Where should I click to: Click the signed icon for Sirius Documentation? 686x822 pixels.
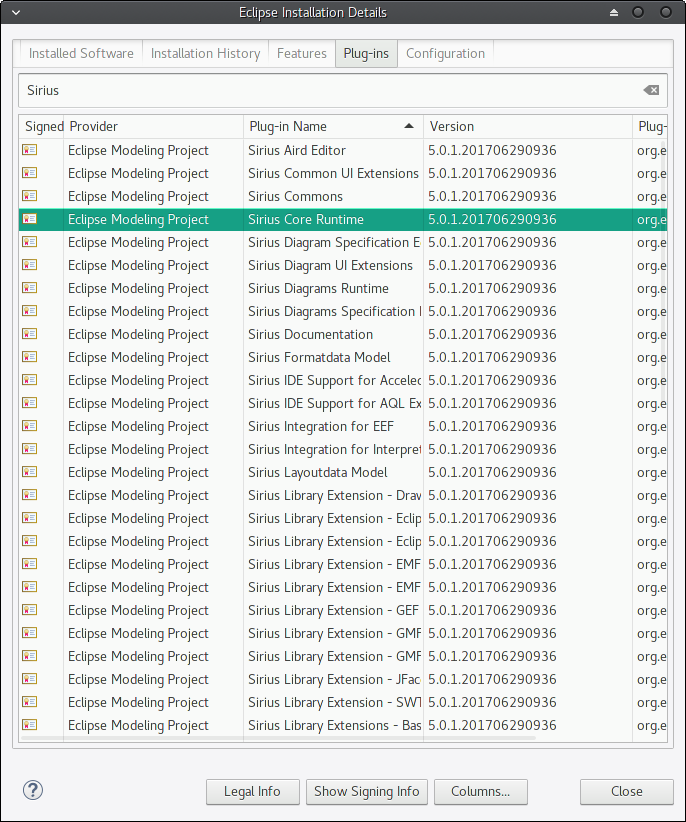29,334
